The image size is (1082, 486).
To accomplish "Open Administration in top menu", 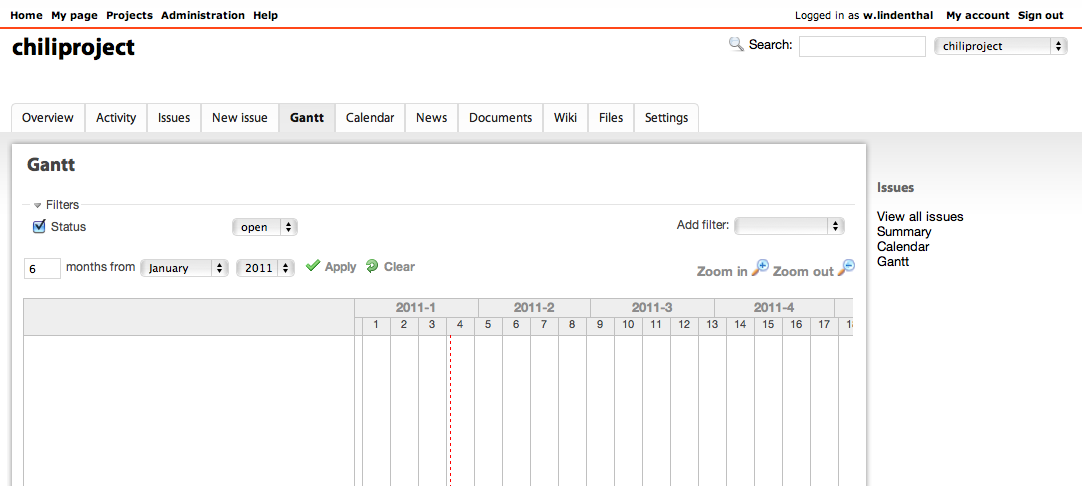I will pos(203,15).
